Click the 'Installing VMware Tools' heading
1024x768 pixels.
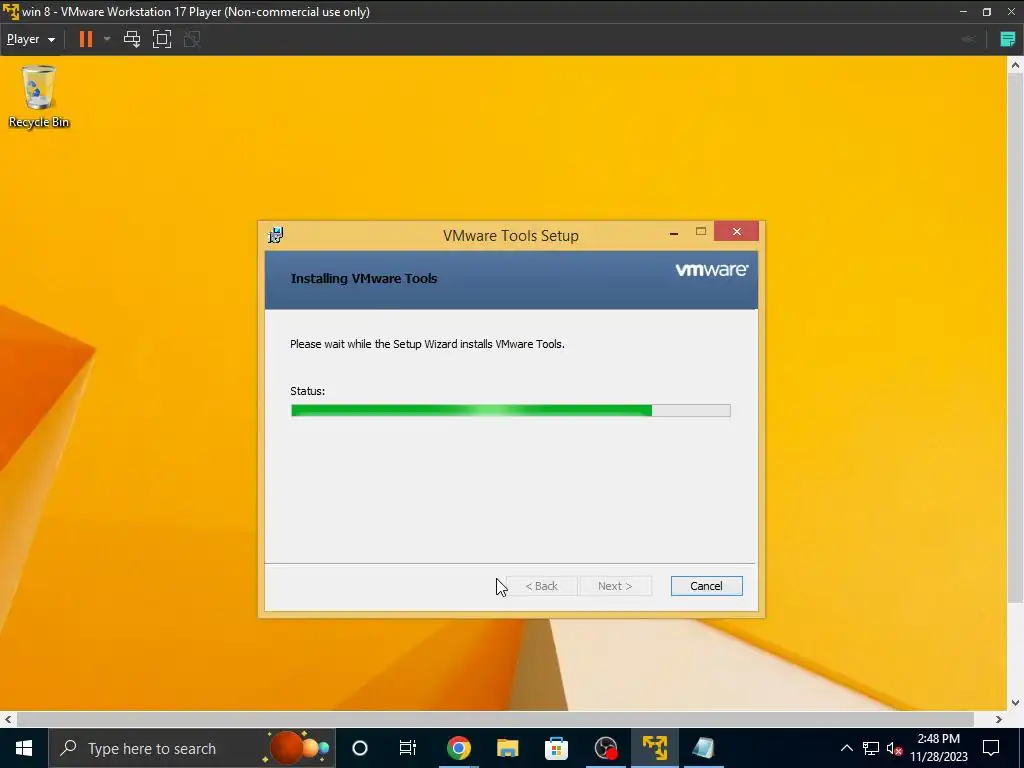click(364, 279)
